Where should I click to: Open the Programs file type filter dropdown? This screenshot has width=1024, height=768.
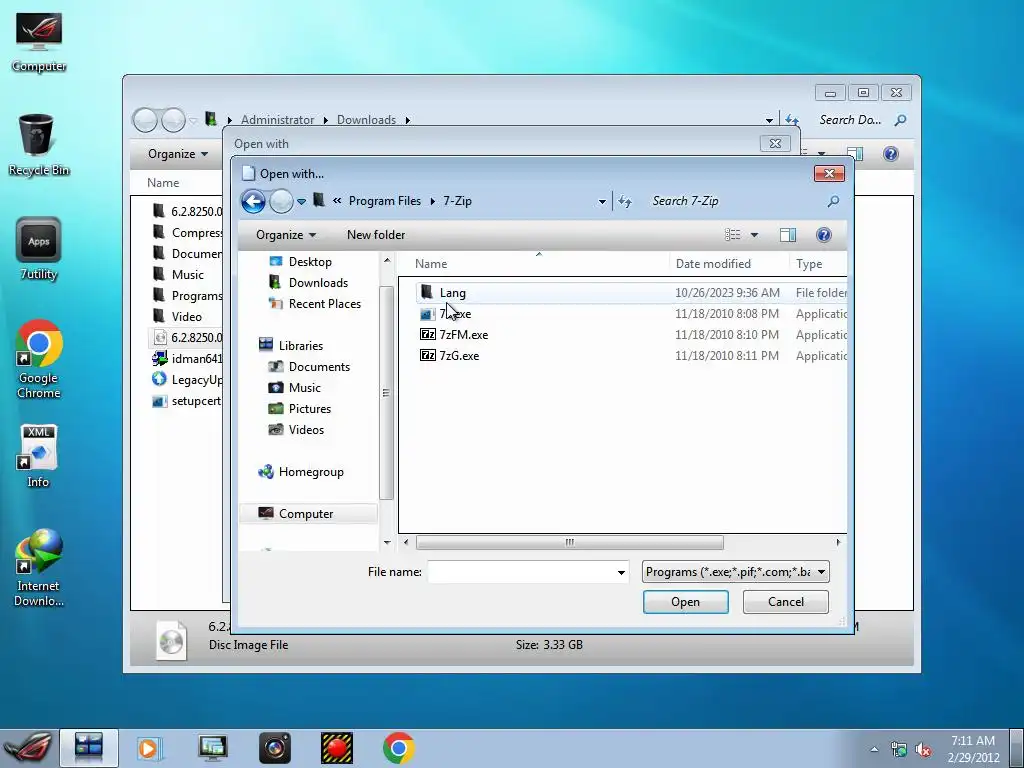pyautogui.click(x=736, y=572)
